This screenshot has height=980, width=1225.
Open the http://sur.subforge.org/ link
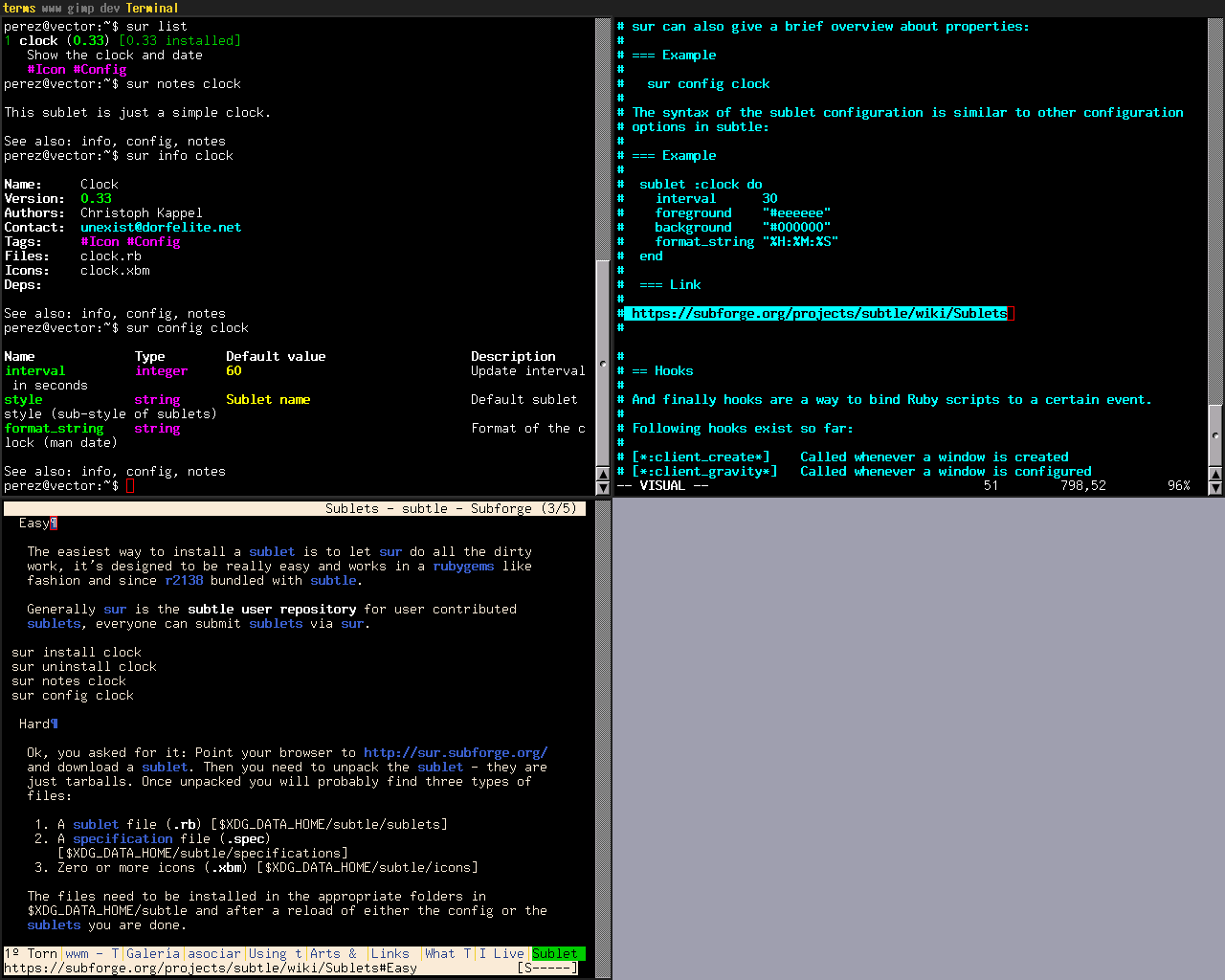pyautogui.click(x=456, y=753)
